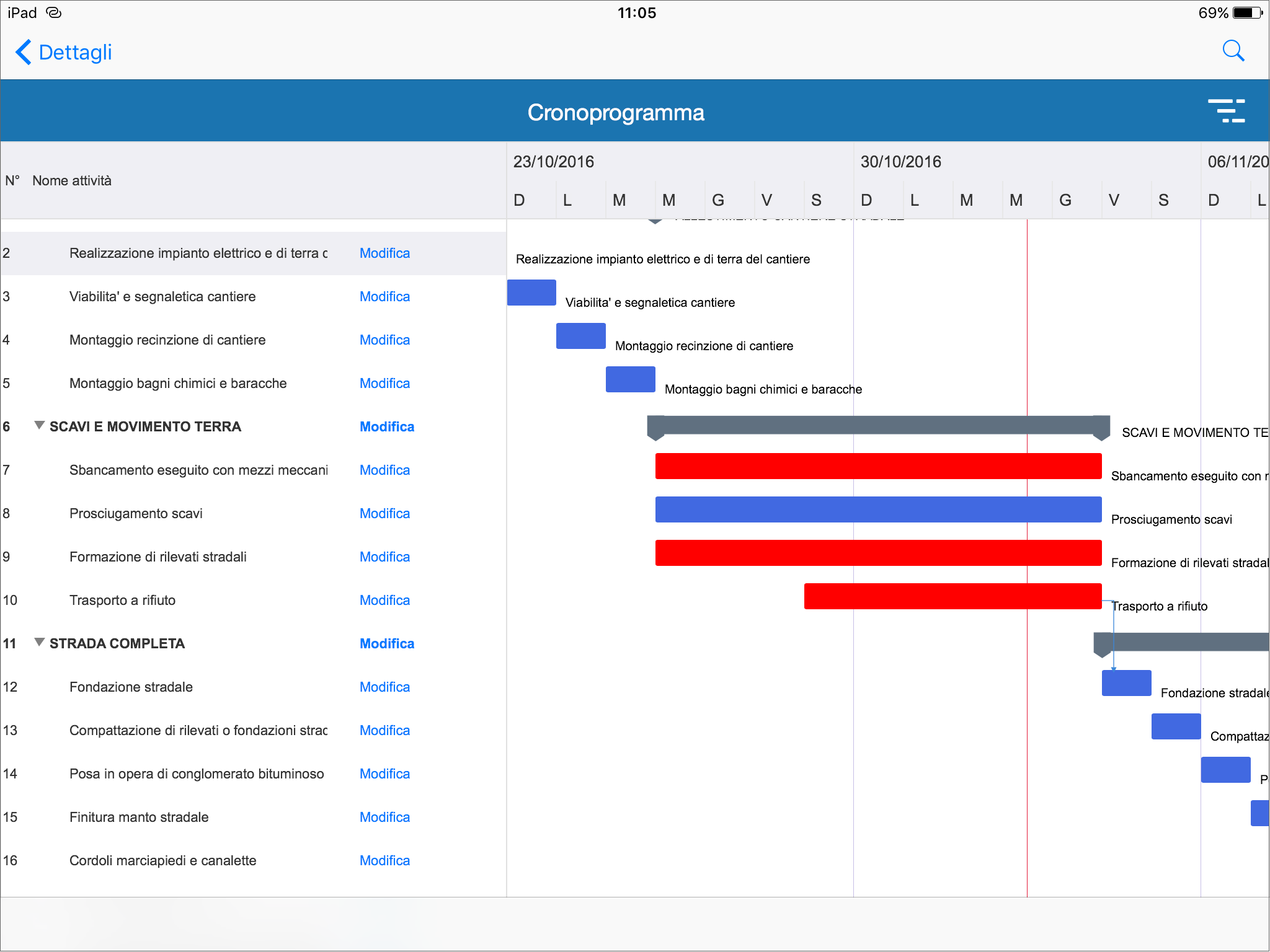The height and width of the screenshot is (952, 1270).
Task: Click Modifica for Viabilita' e segnaletica cantiere
Action: pyautogui.click(x=384, y=297)
